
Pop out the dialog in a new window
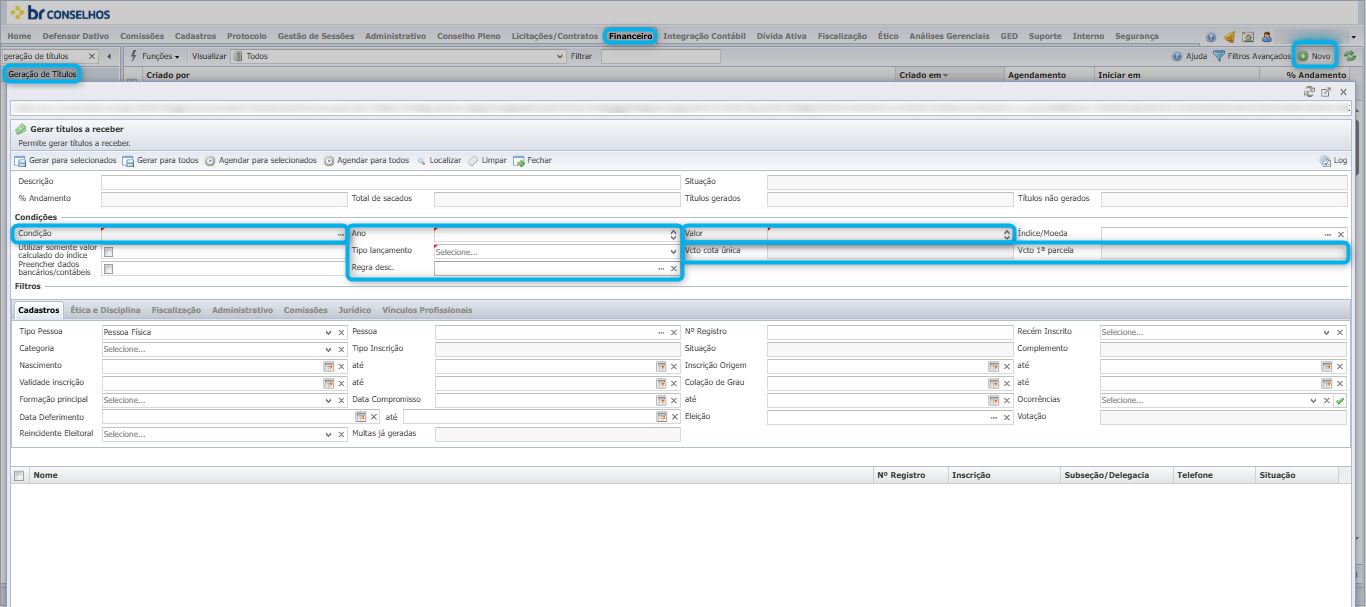(1326, 92)
